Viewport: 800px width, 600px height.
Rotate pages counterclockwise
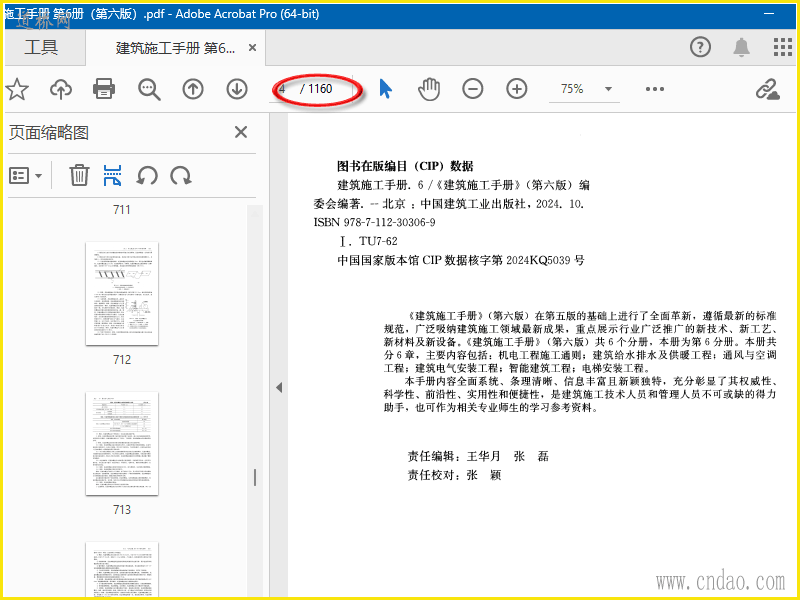point(147,176)
